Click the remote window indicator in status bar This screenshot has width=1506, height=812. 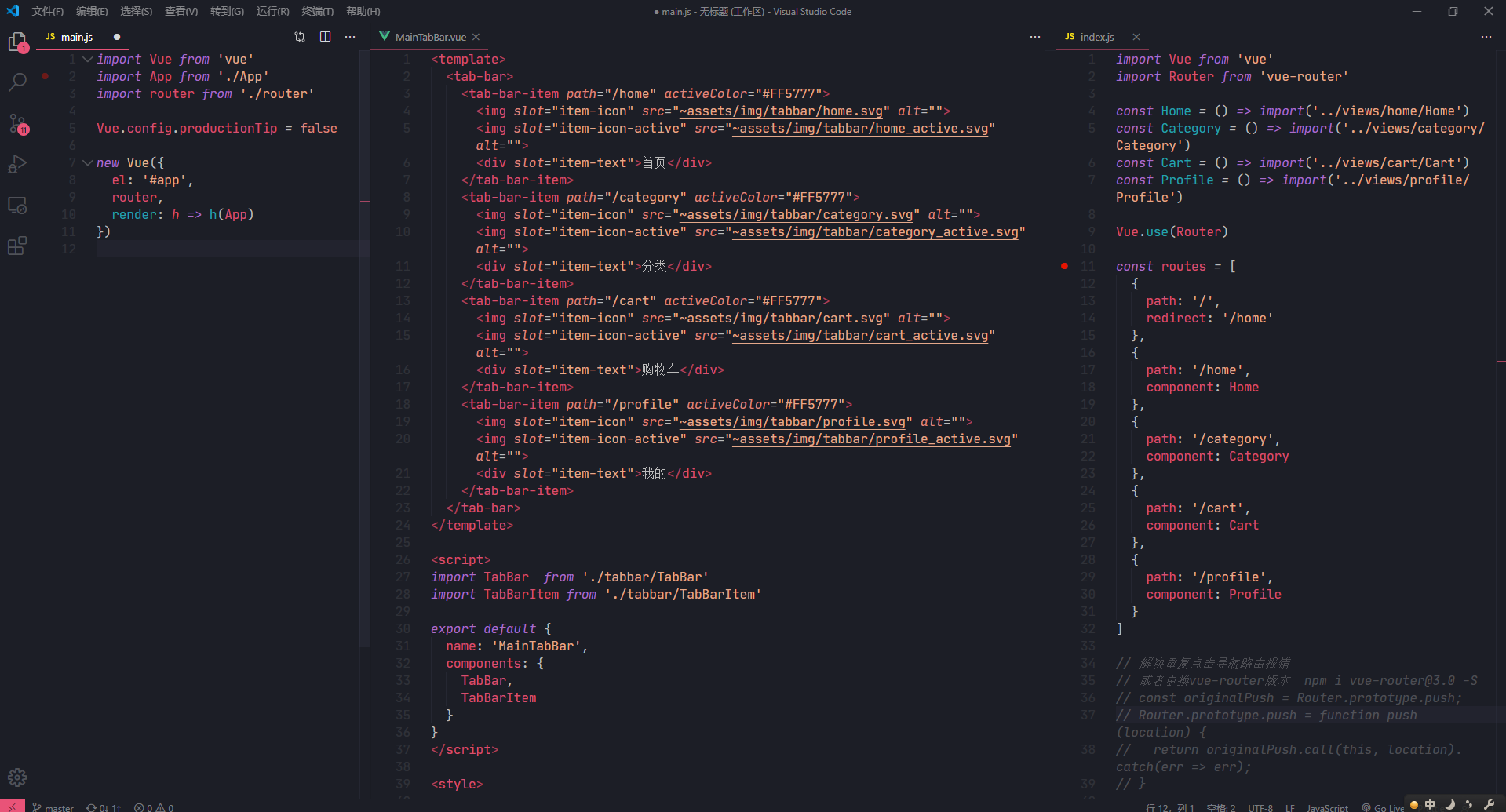[12, 807]
